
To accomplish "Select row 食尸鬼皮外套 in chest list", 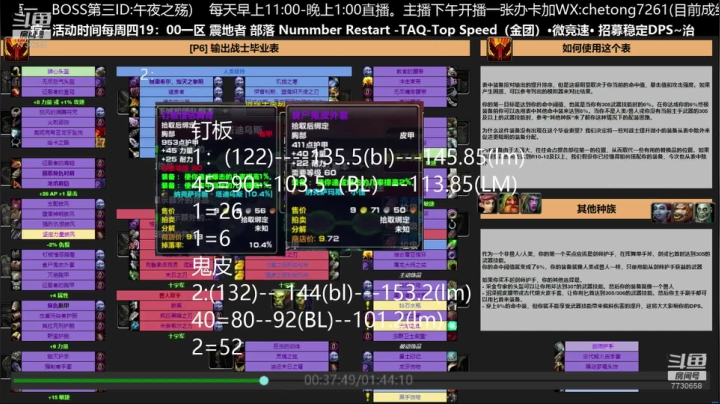I will (x=58, y=265).
